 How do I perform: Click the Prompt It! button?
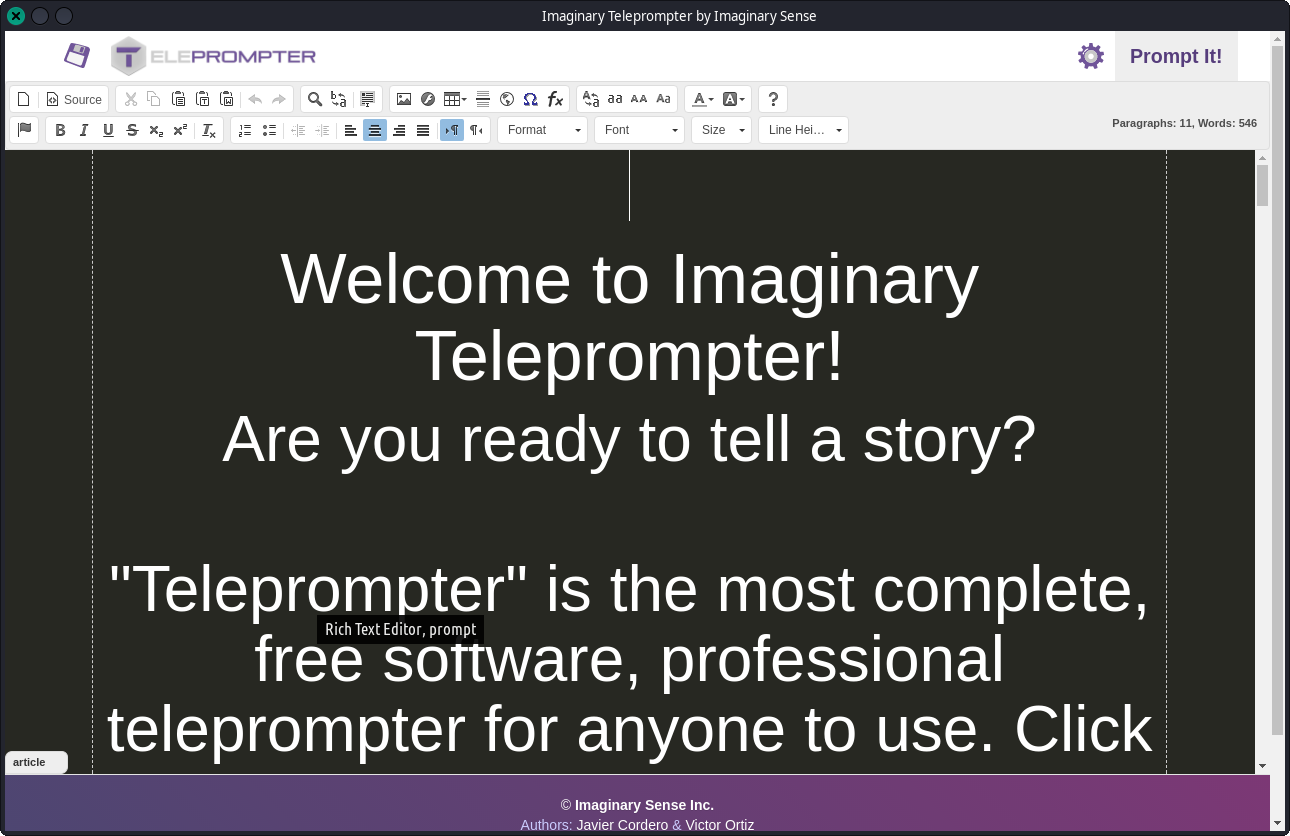(1176, 56)
